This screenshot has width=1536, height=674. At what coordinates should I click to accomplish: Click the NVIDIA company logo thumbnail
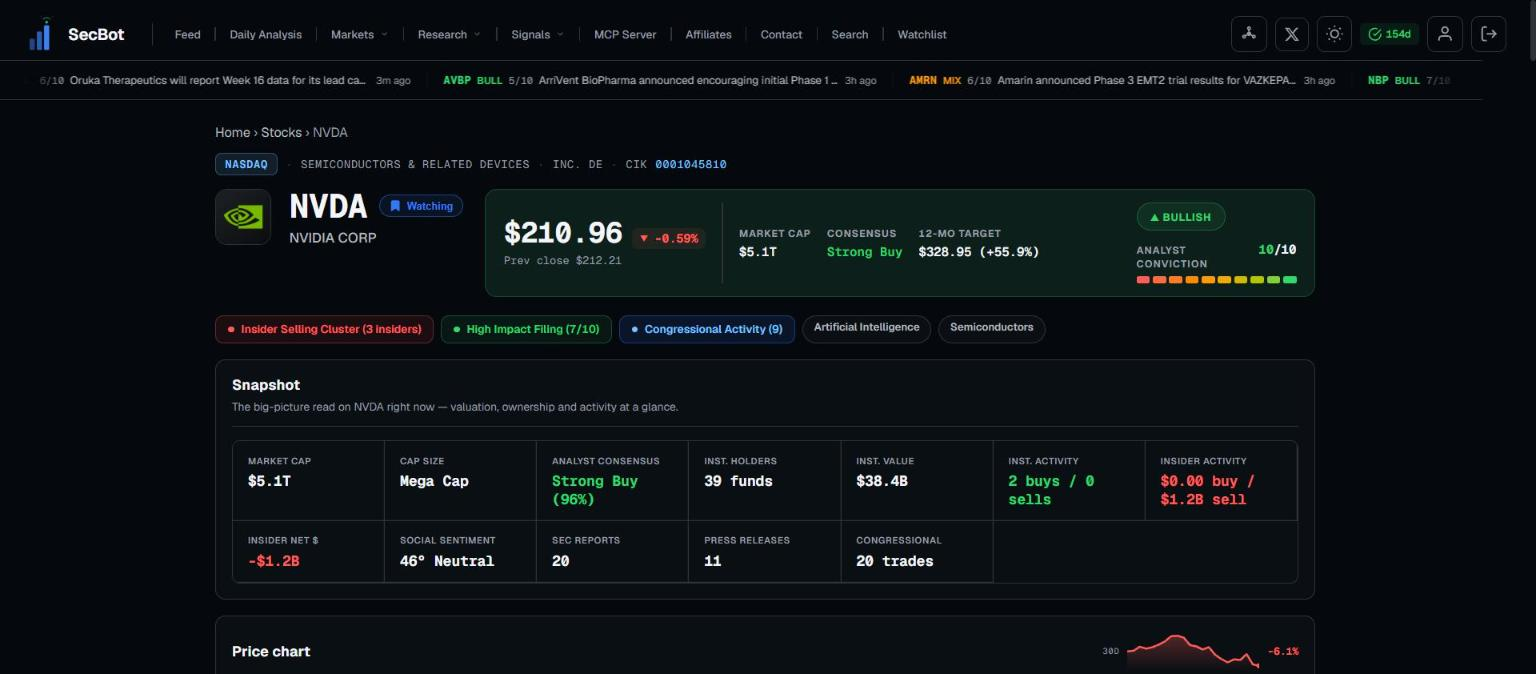tap(243, 217)
